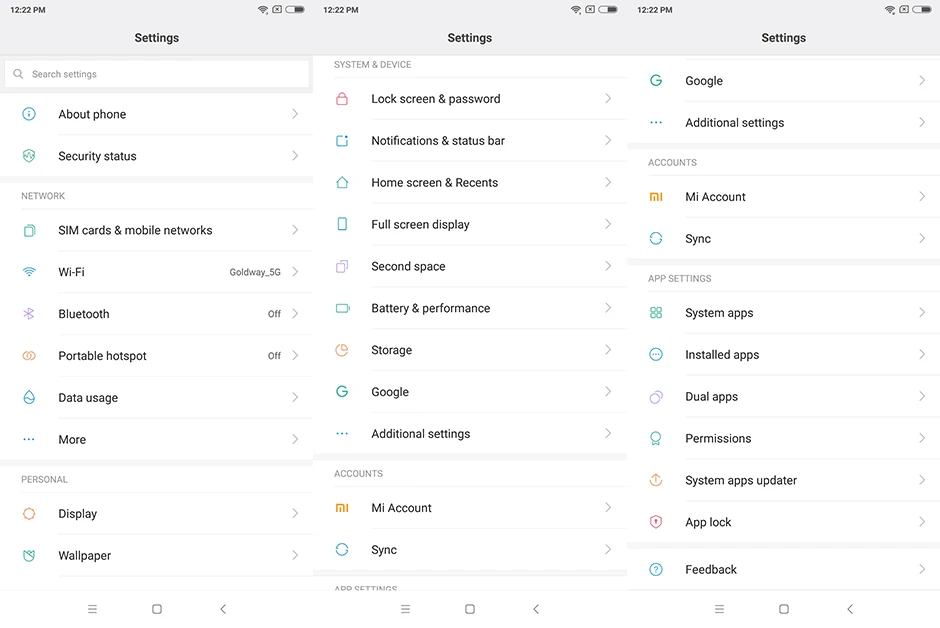The image size is (940, 628).
Task: Tap the Bluetooth icon
Action: point(29,313)
